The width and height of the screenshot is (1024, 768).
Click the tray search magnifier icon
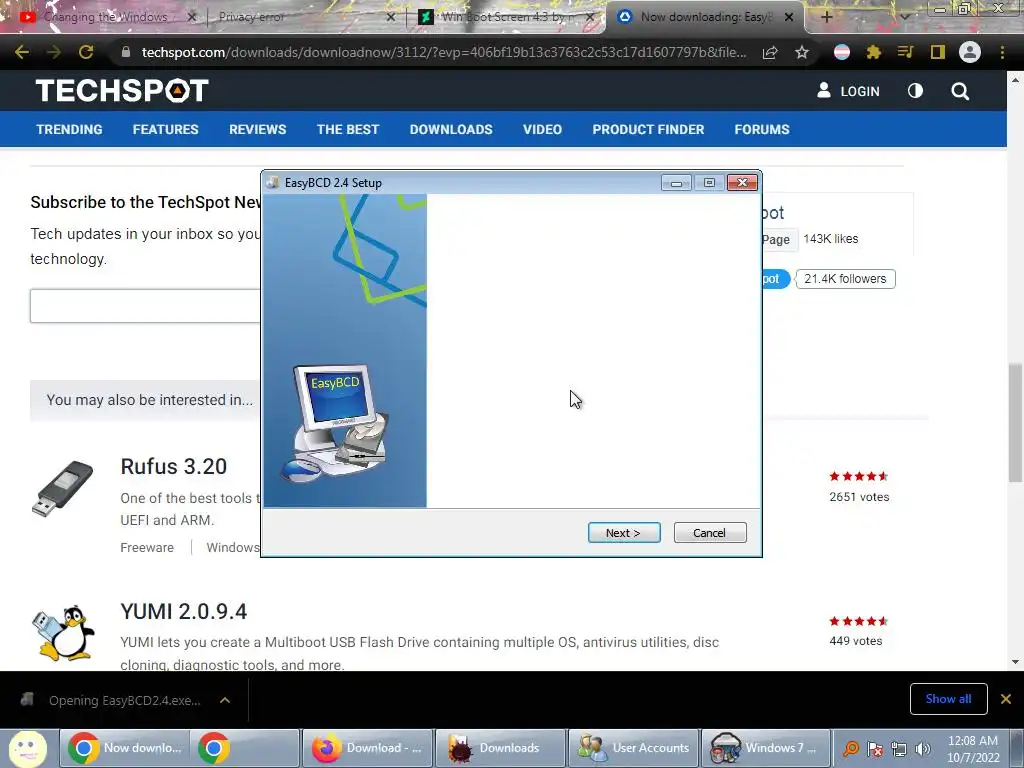coord(851,749)
